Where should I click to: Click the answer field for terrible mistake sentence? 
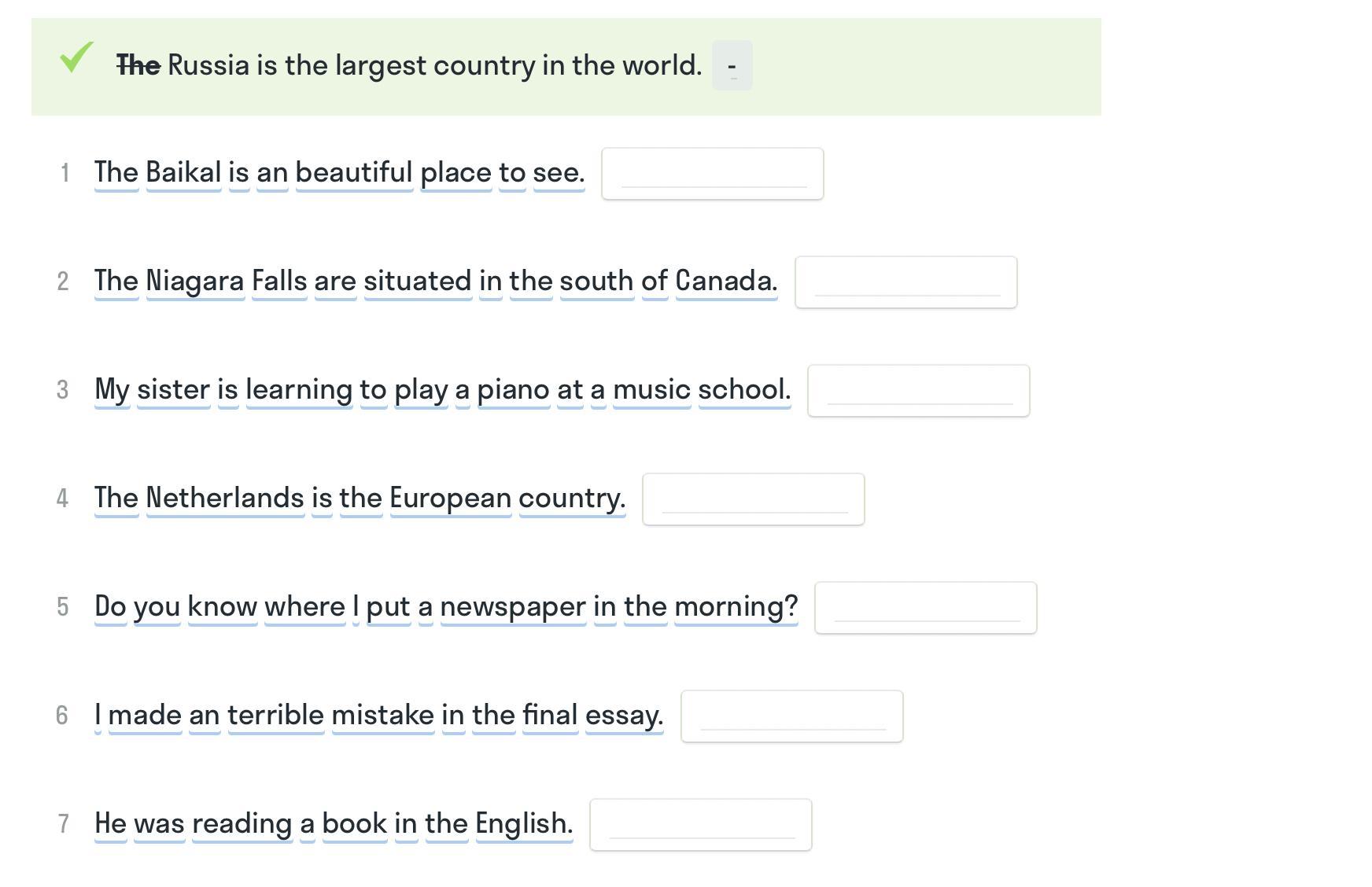tap(791, 716)
